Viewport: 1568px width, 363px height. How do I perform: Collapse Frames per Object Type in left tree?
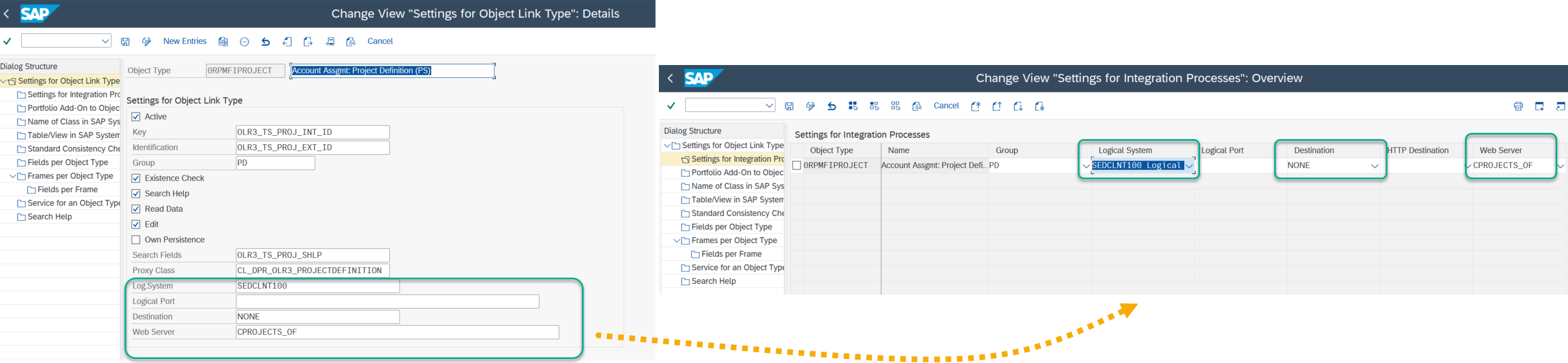[13, 176]
